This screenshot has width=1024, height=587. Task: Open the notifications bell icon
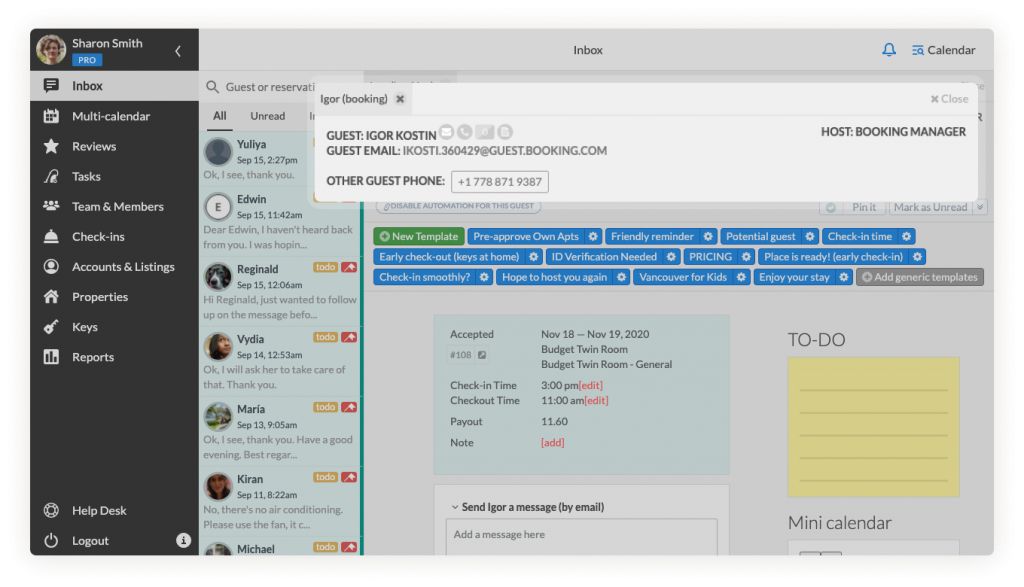pyautogui.click(x=889, y=50)
